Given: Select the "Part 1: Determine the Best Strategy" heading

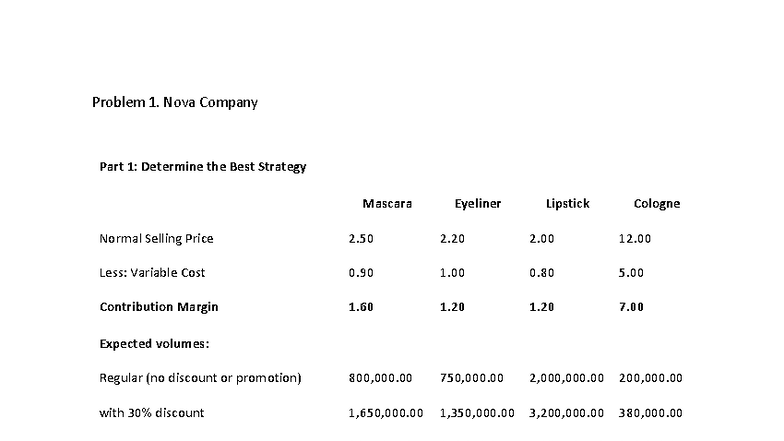Looking at the screenshot, I should click(x=202, y=166).
